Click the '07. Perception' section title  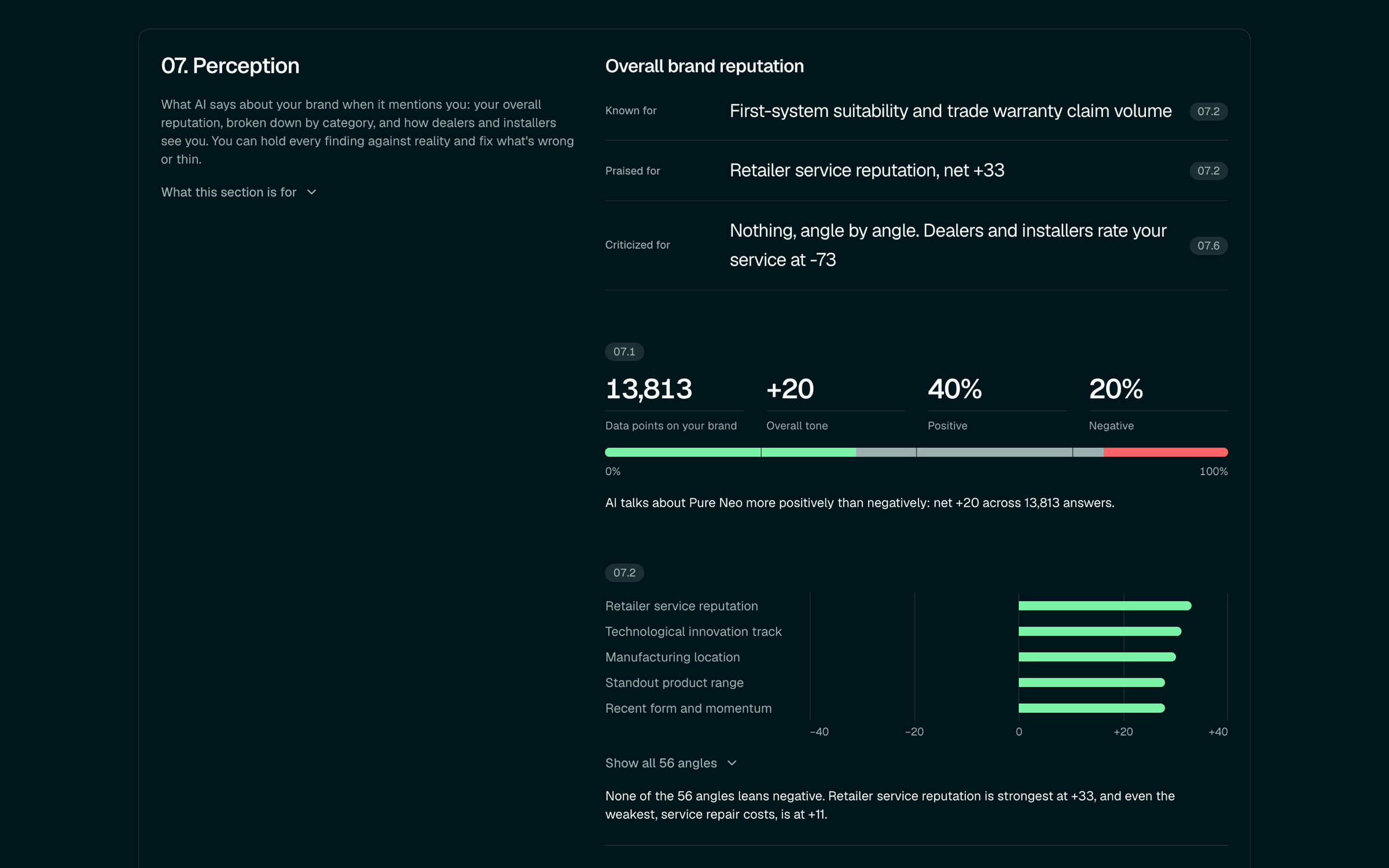tap(230, 66)
